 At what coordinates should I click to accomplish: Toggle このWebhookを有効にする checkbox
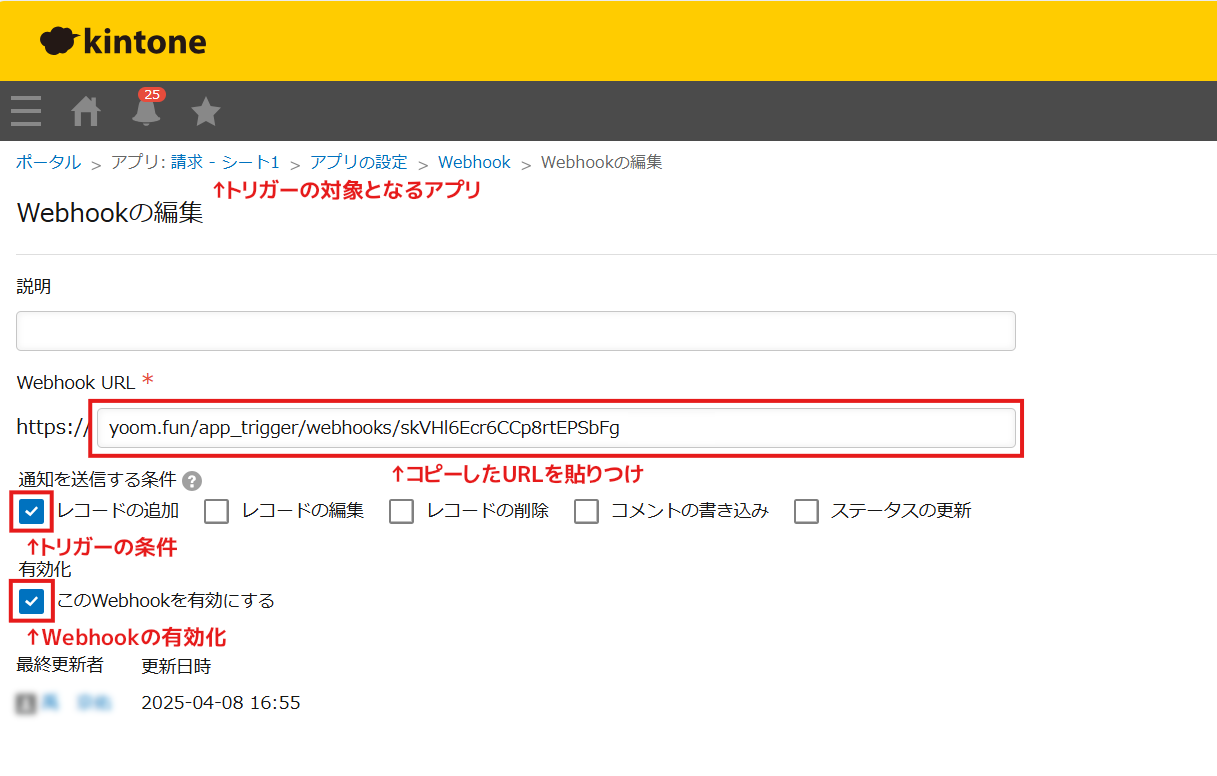coord(32,601)
